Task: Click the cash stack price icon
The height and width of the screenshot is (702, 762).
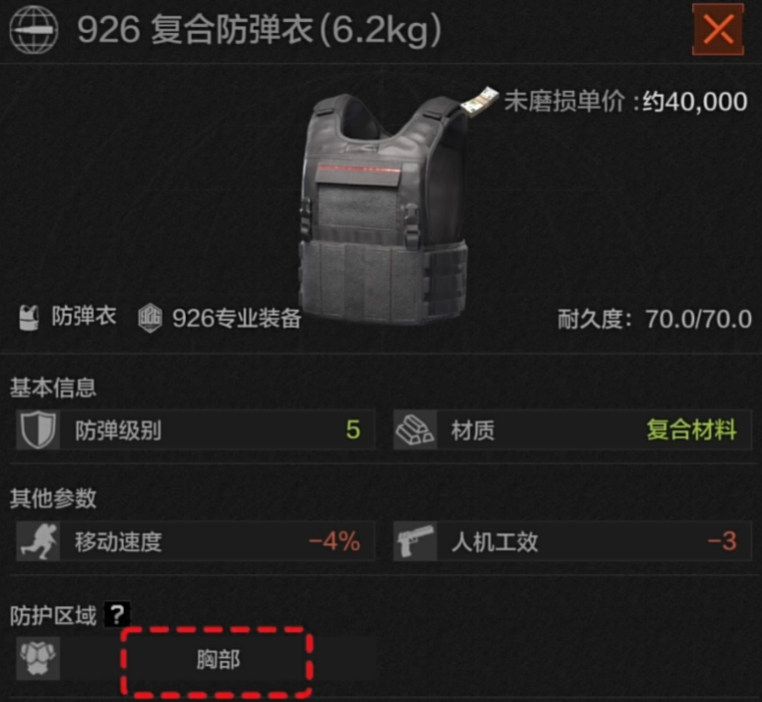Action: pyautogui.click(x=480, y=102)
